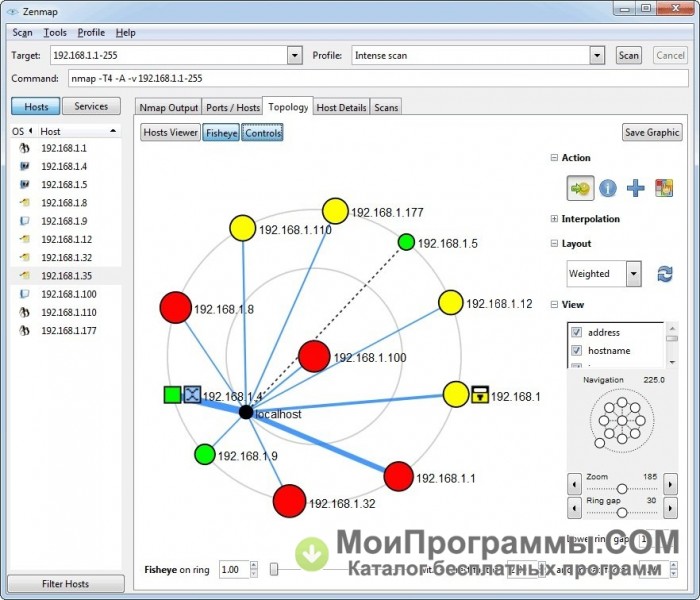Select the Change focus action icon

[580, 188]
